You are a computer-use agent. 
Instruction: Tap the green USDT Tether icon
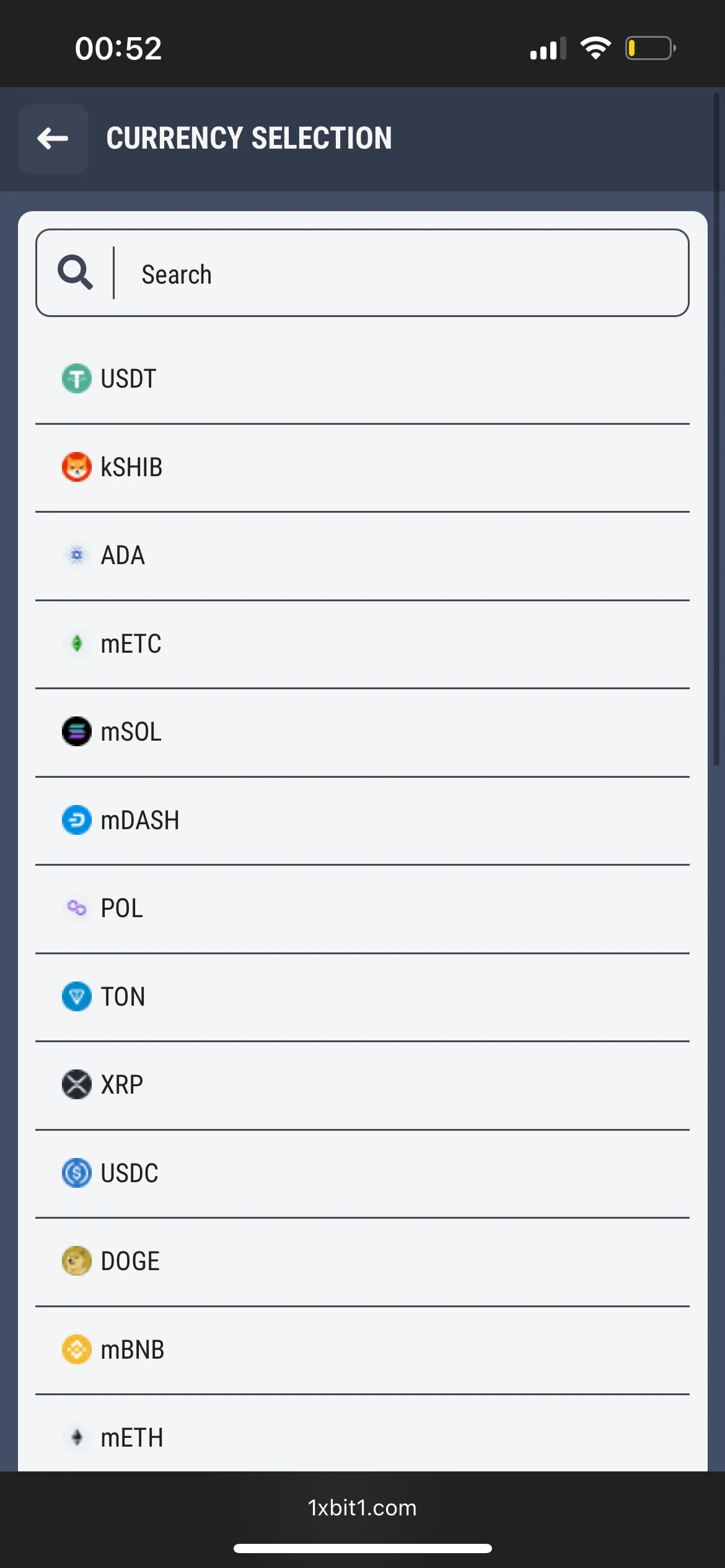[x=76, y=378]
